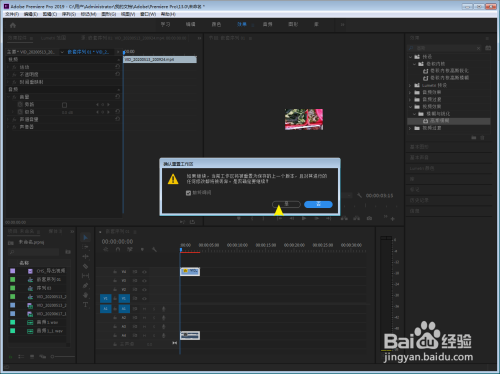The width and height of the screenshot is (500, 374).
Task: Collapse the 卷积内核 preset folder
Action: click(x=414, y=64)
